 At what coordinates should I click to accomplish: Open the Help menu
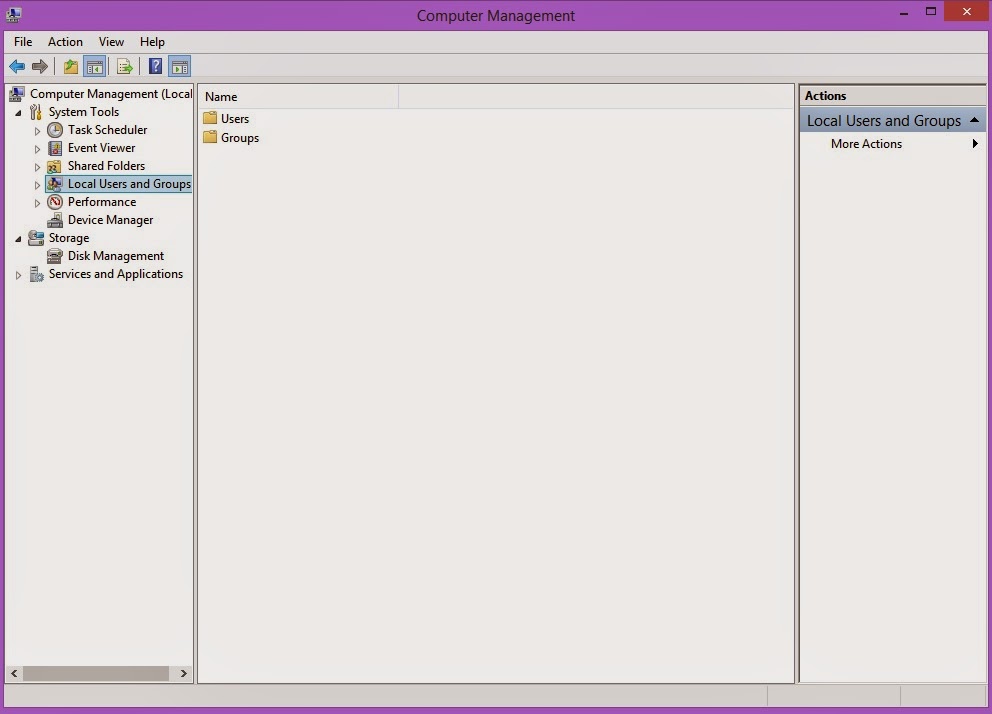pos(152,42)
